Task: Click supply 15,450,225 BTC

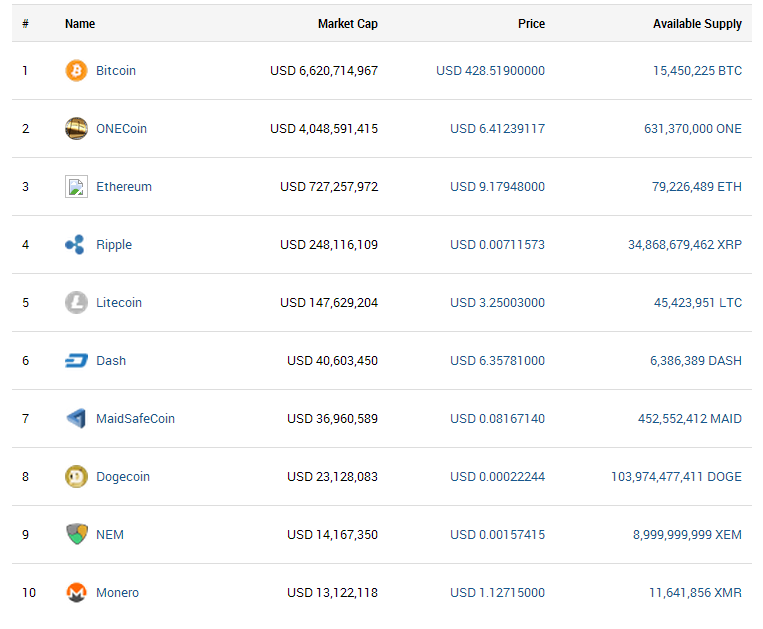Action: (697, 71)
